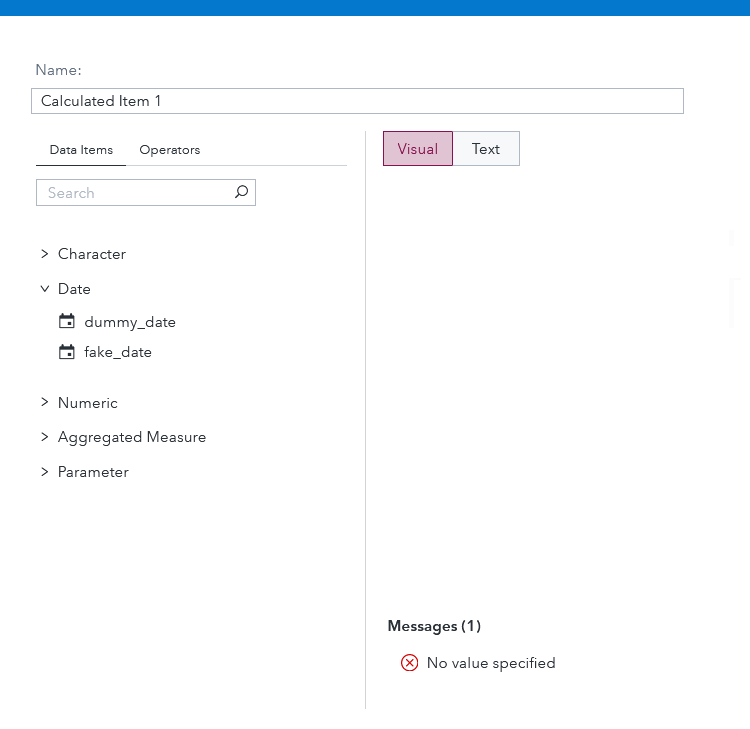Image resolution: width=750 pixels, height=729 pixels.
Task: Click the "No value specified" message
Action: tap(491, 663)
